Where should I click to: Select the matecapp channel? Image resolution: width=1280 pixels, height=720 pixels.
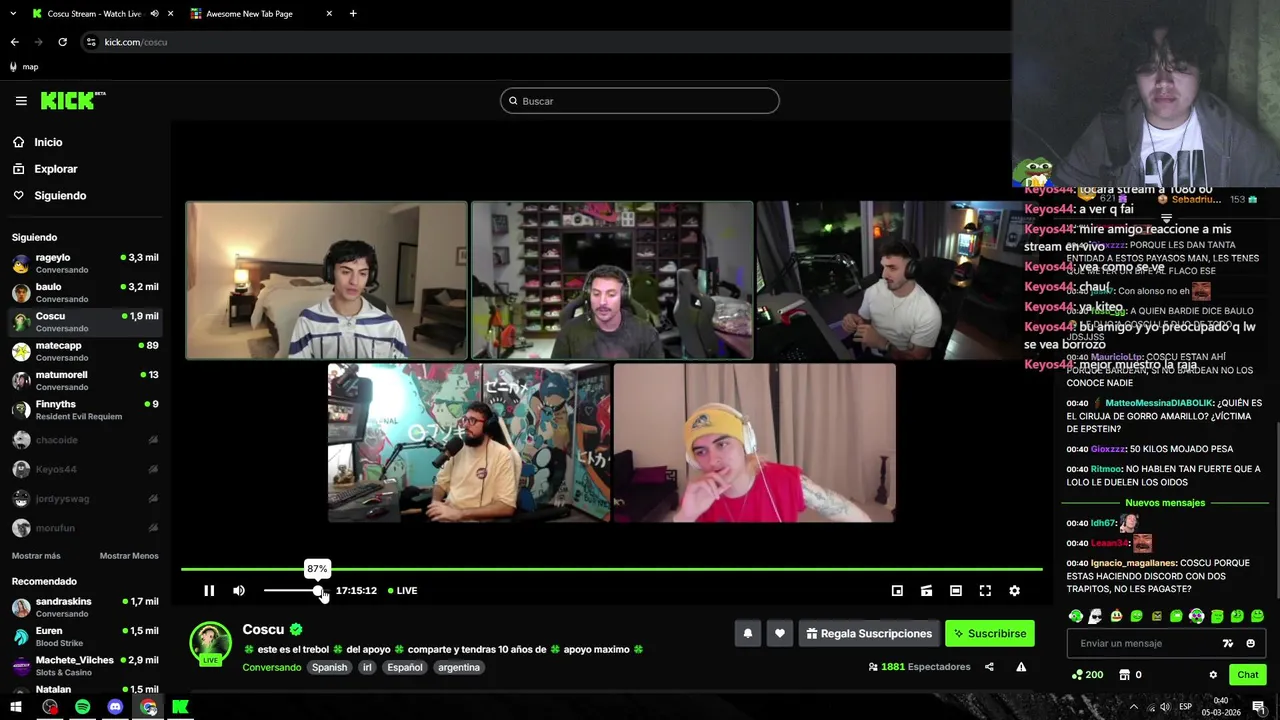(85, 351)
